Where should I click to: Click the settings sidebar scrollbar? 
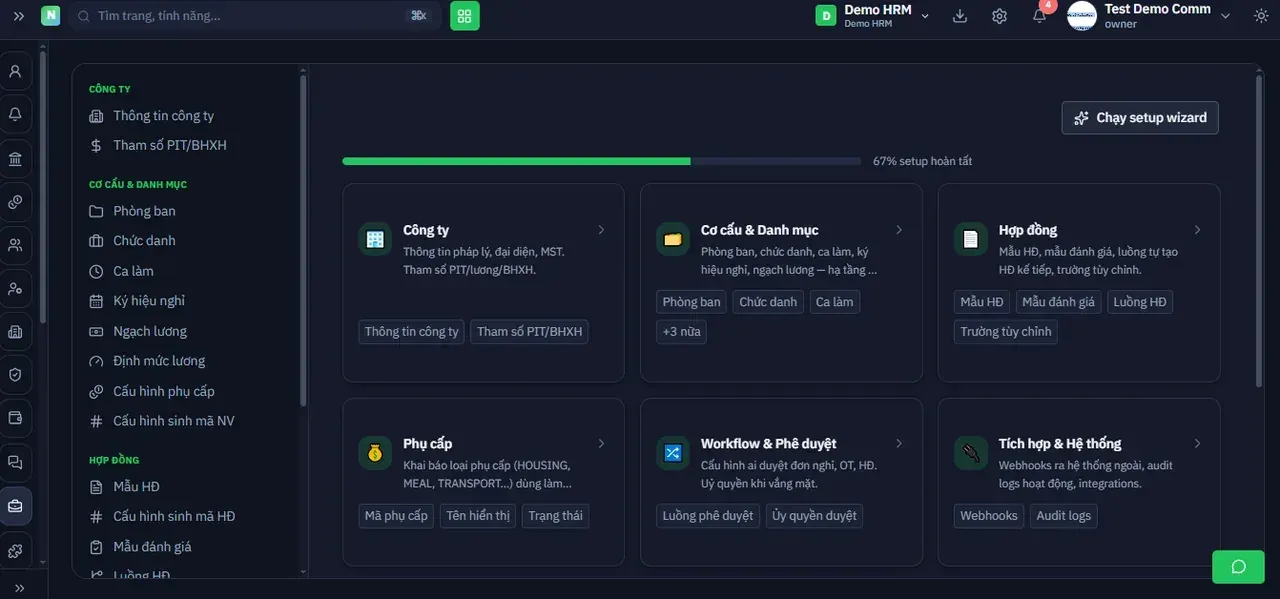[303, 240]
